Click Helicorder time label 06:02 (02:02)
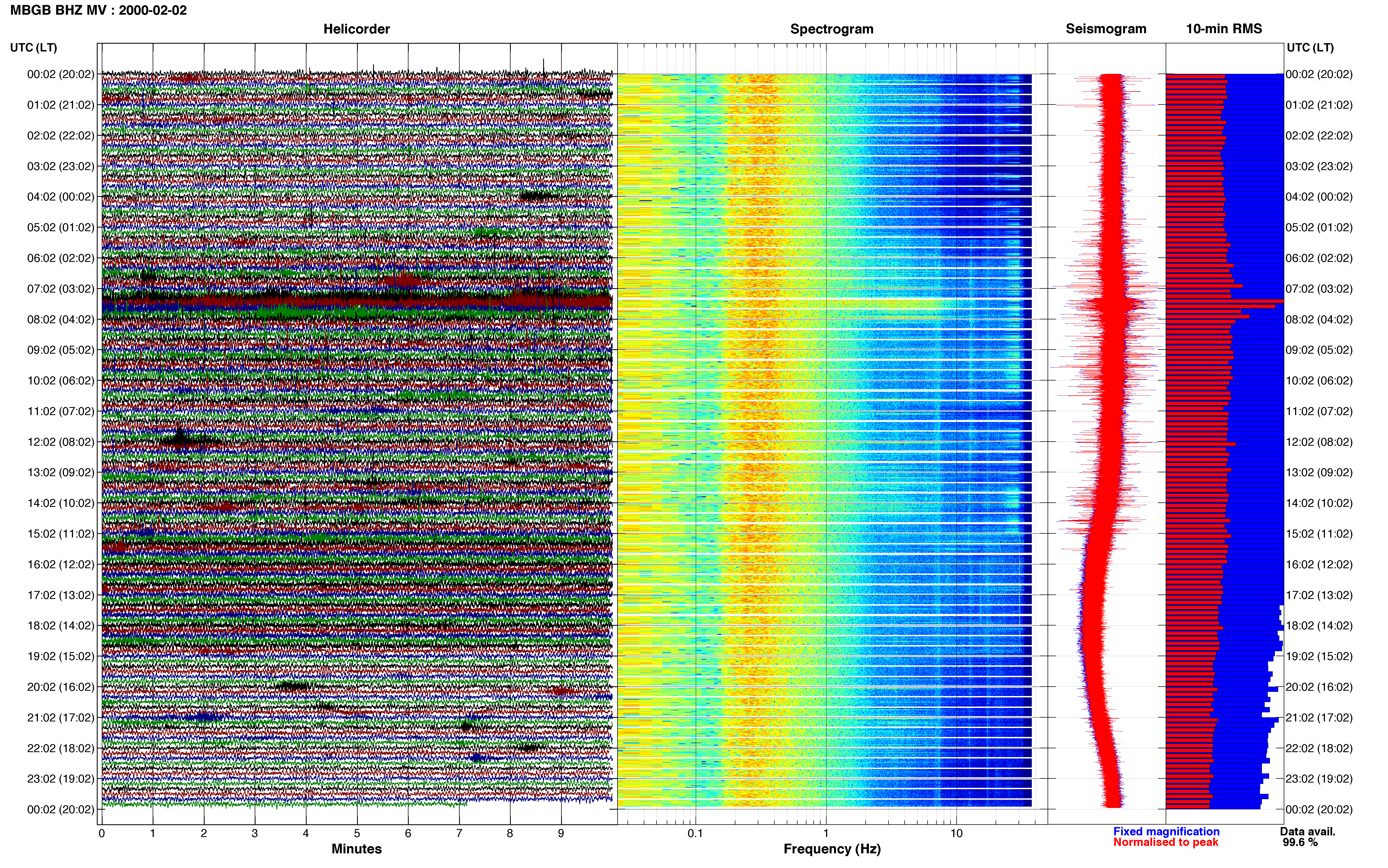The width and height of the screenshot is (1388, 868). 61,258
